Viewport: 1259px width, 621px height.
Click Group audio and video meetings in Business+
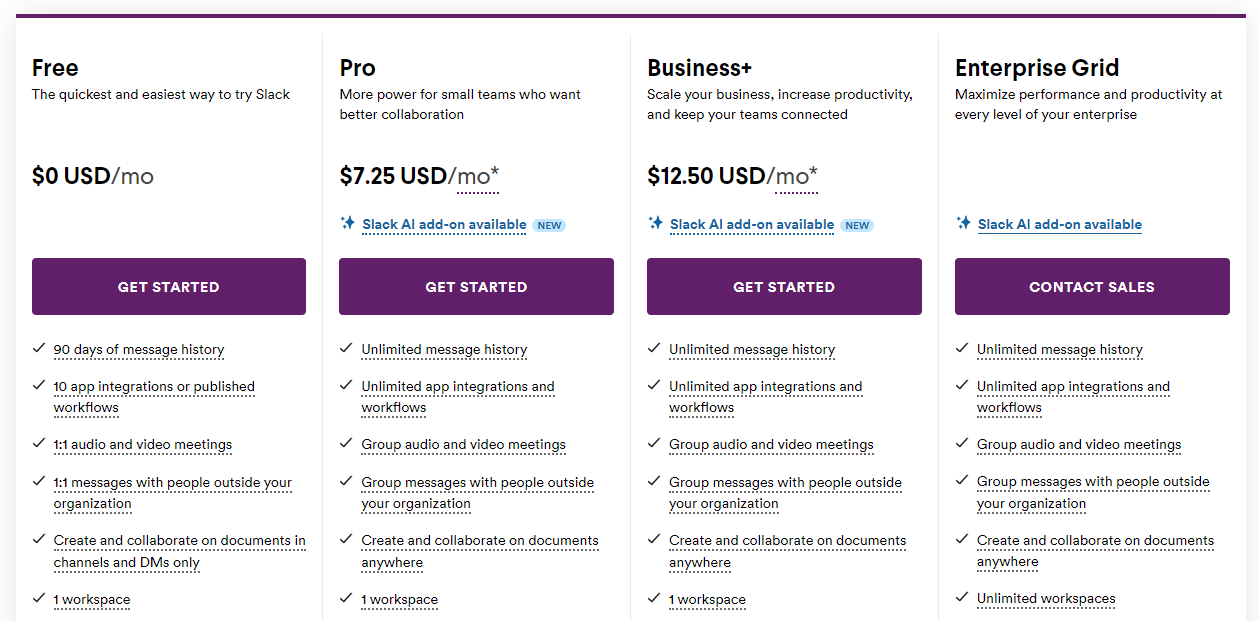coord(771,444)
